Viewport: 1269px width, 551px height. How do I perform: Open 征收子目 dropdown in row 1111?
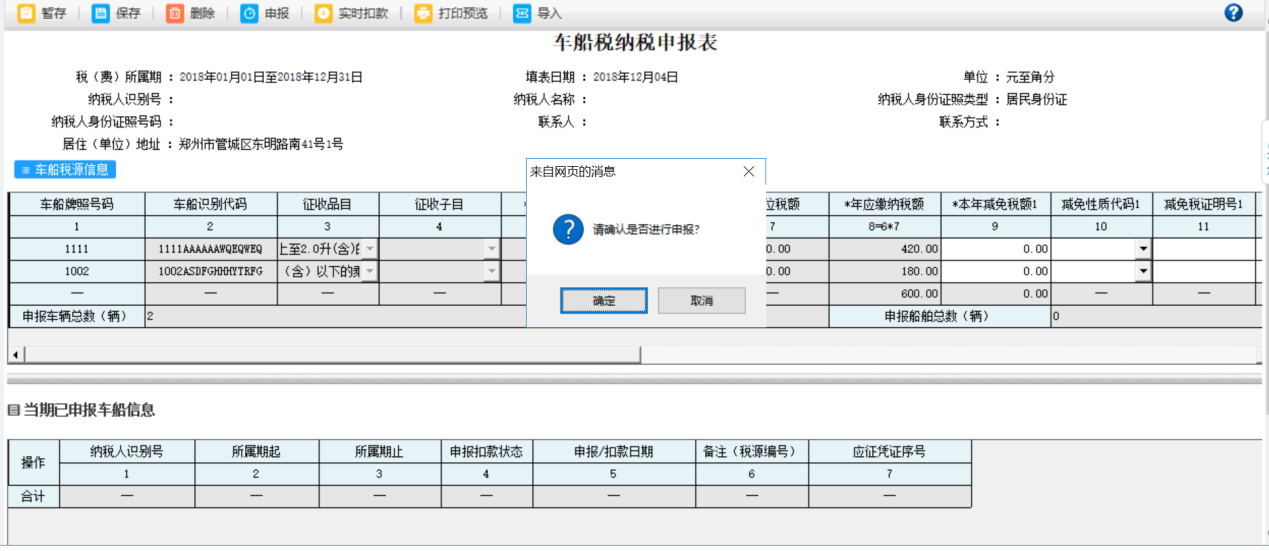click(x=492, y=249)
